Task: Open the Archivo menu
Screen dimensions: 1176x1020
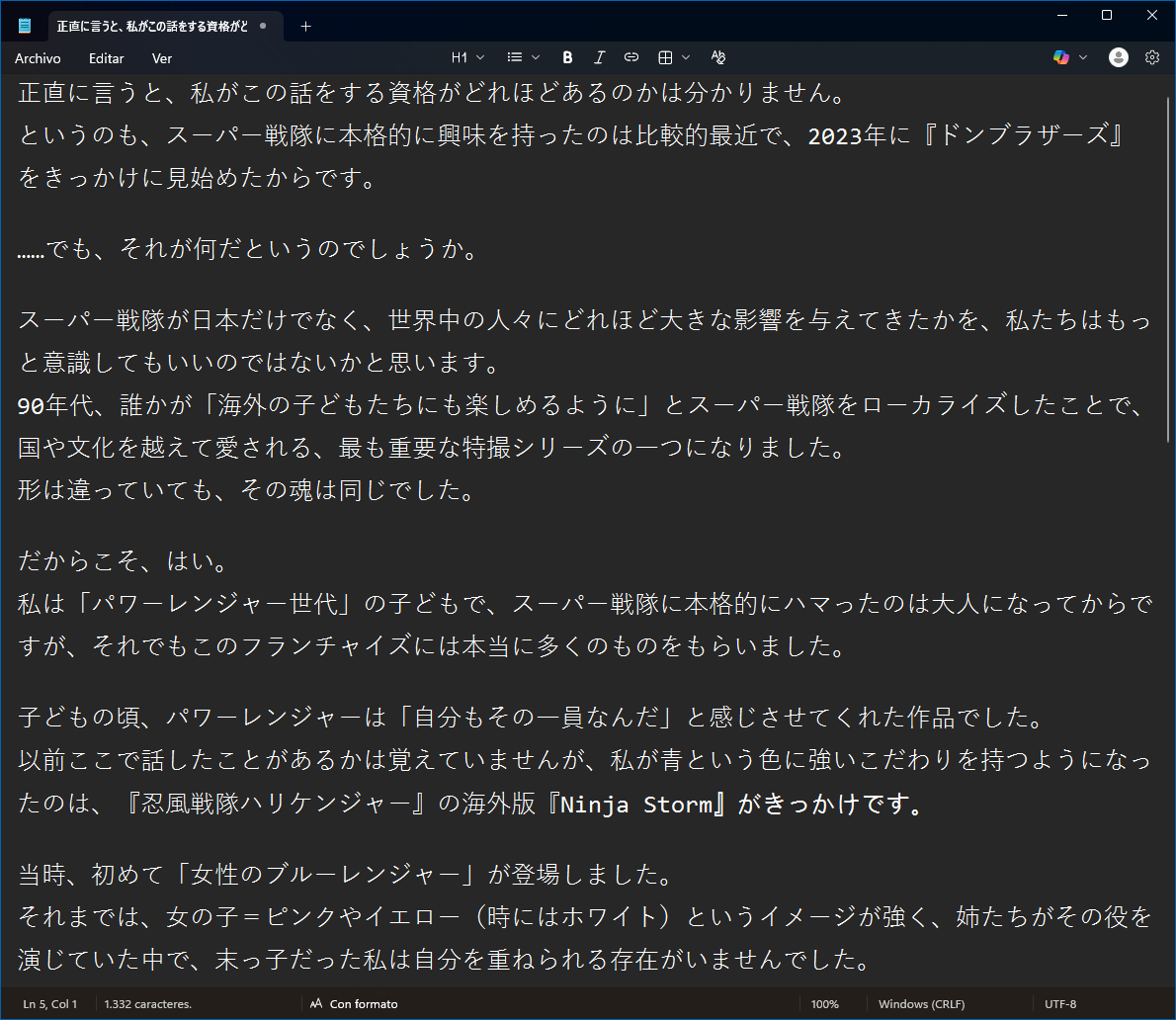Action: point(38,58)
